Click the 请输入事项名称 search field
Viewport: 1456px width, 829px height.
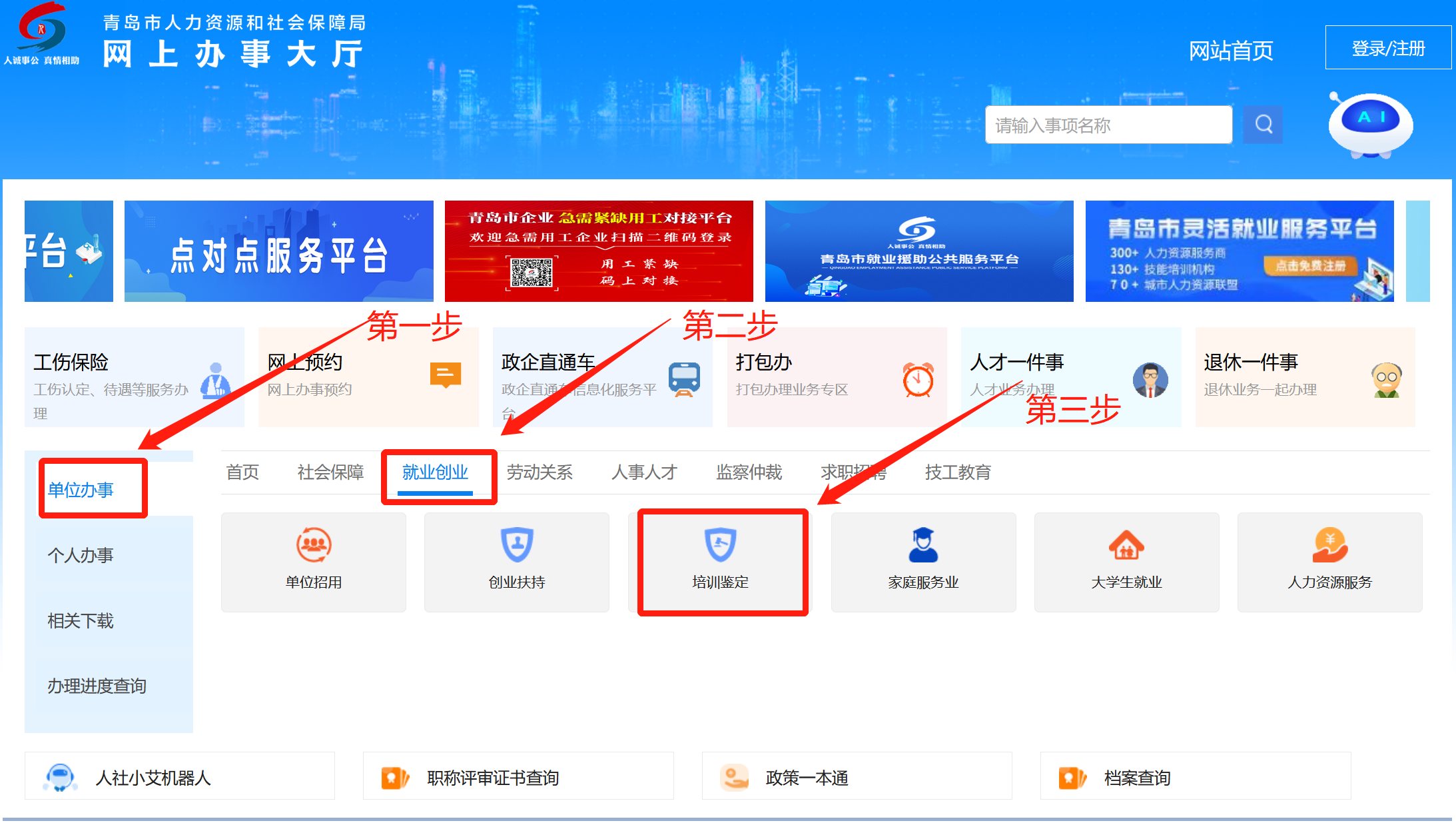click(x=1108, y=125)
